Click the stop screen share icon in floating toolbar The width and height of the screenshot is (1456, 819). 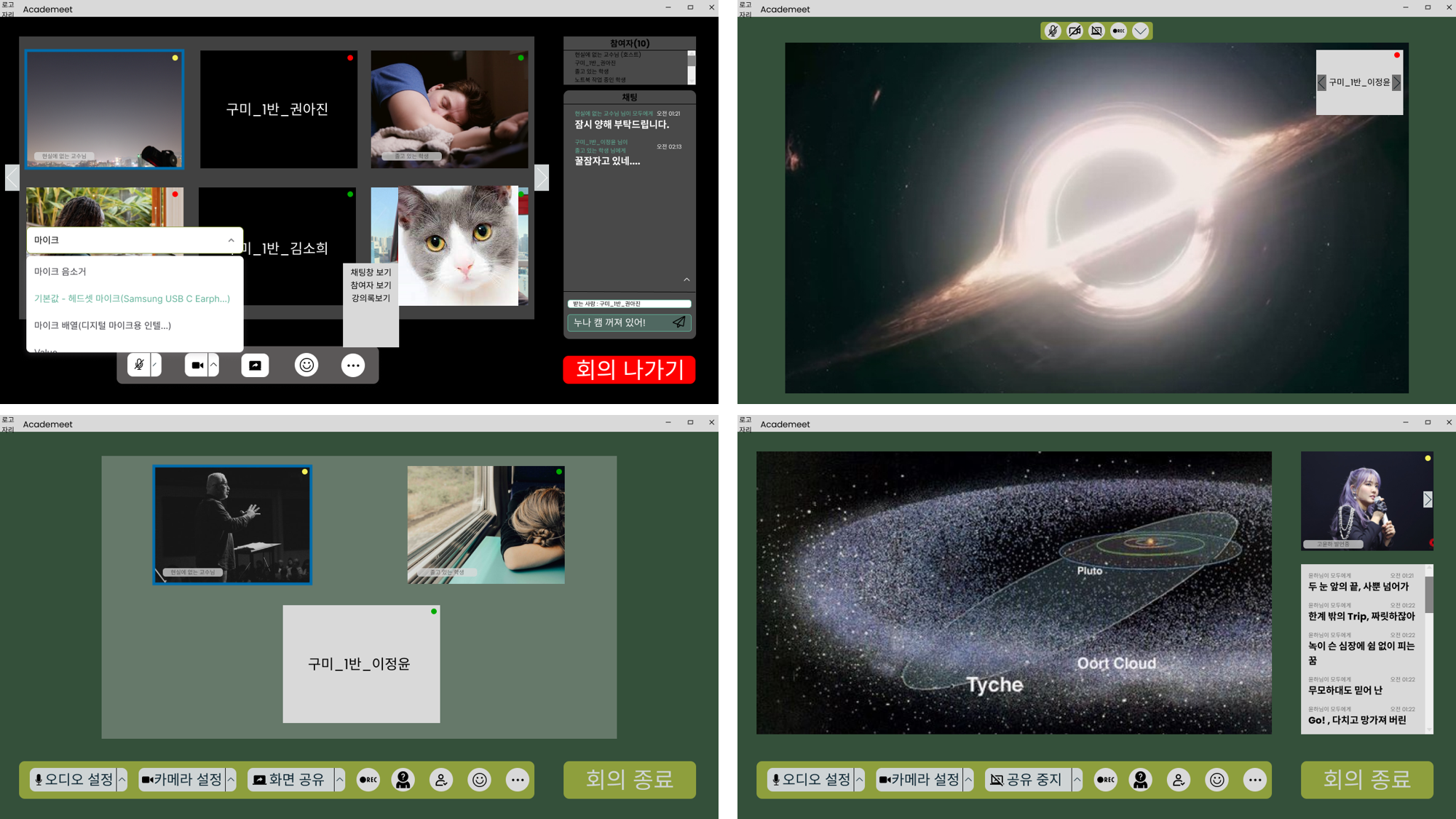1096,31
